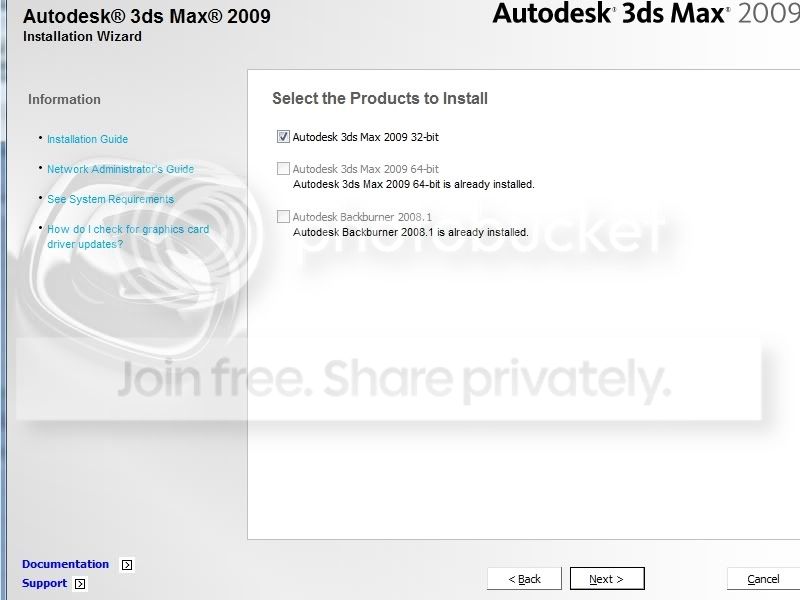Screen dimensions: 800x600
Task: Uncheck Autodesk 3ds Max 2009 32-bit checkbox
Action: [x=283, y=137]
